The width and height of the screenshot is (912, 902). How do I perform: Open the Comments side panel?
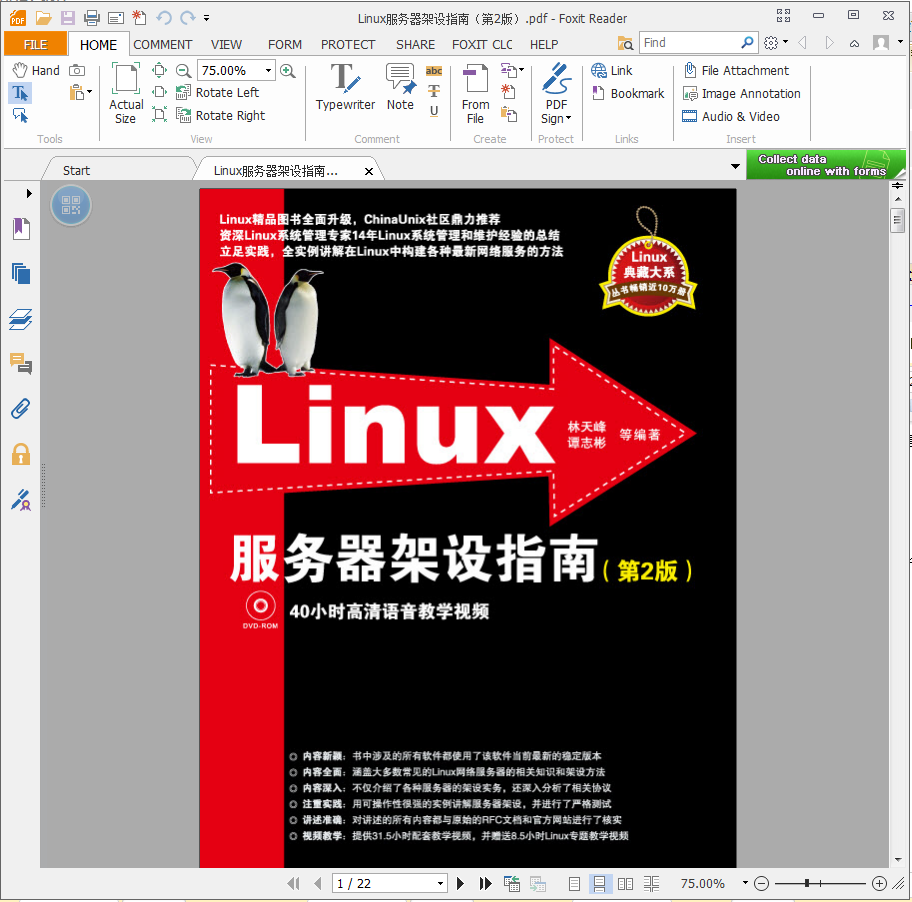click(21, 363)
